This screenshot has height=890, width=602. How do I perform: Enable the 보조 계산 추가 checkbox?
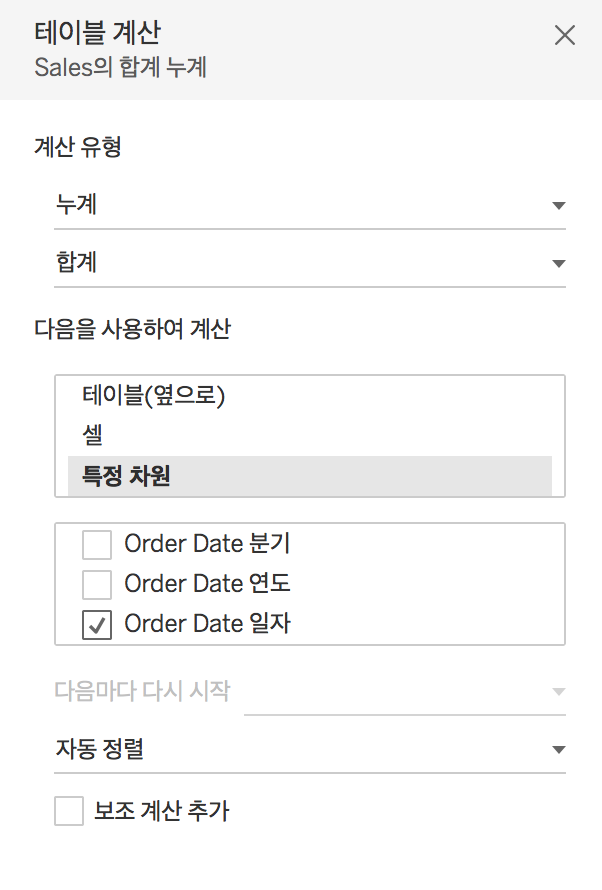click(x=69, y=811)
